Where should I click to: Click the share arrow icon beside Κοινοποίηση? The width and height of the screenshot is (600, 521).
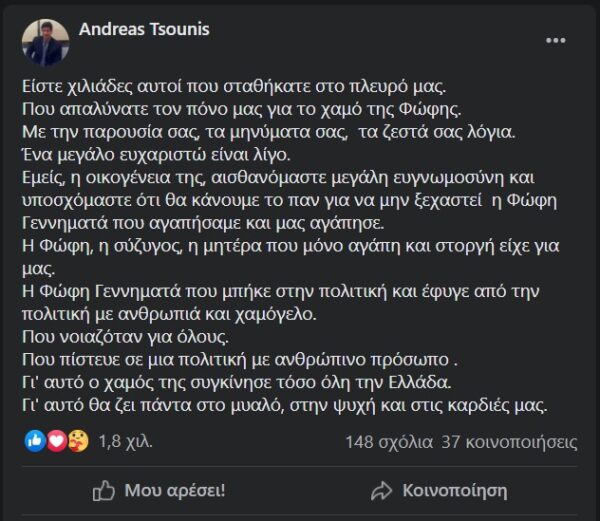pos(381,490)
